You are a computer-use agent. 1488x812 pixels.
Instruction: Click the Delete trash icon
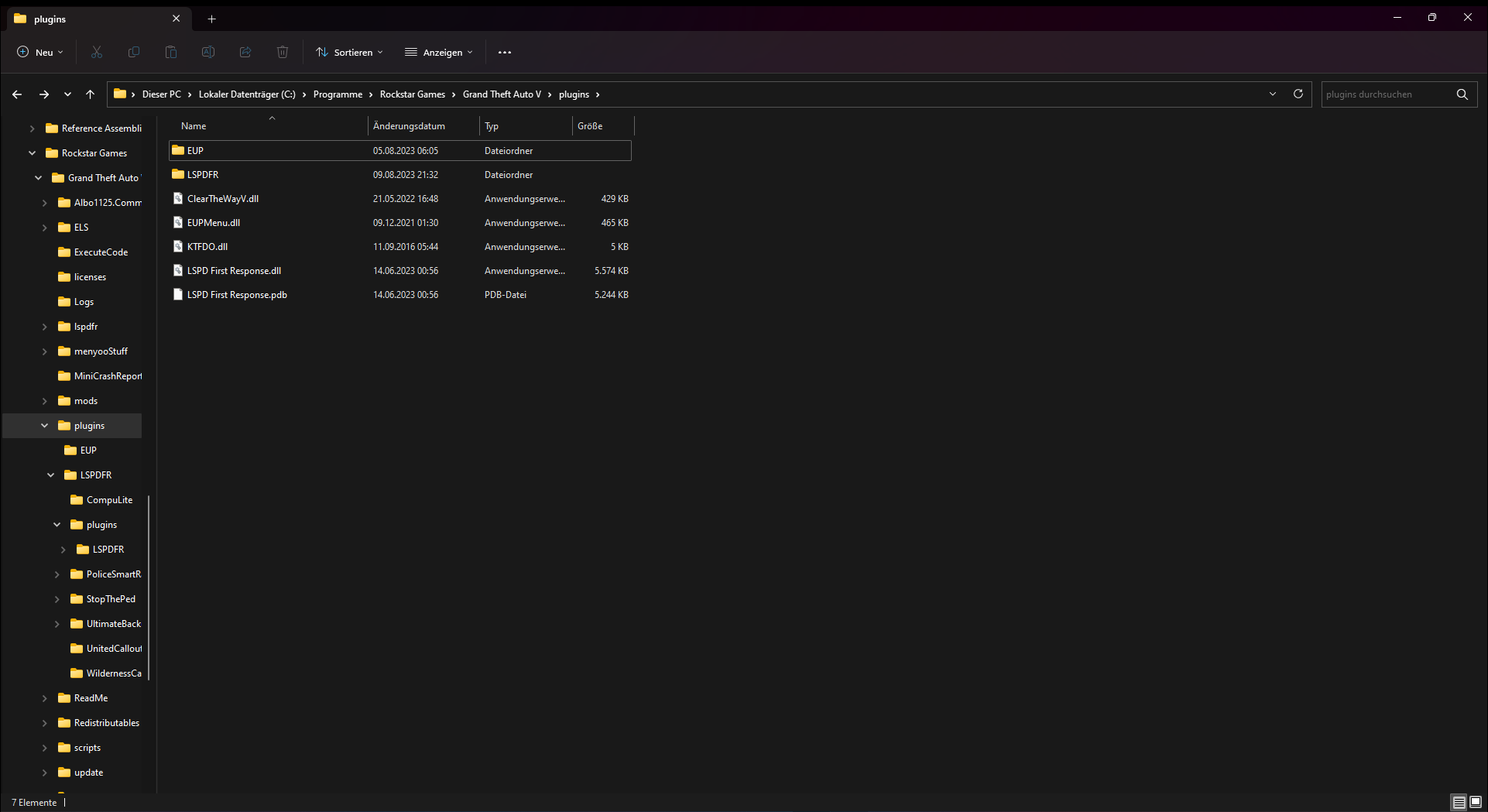point(283,52)
